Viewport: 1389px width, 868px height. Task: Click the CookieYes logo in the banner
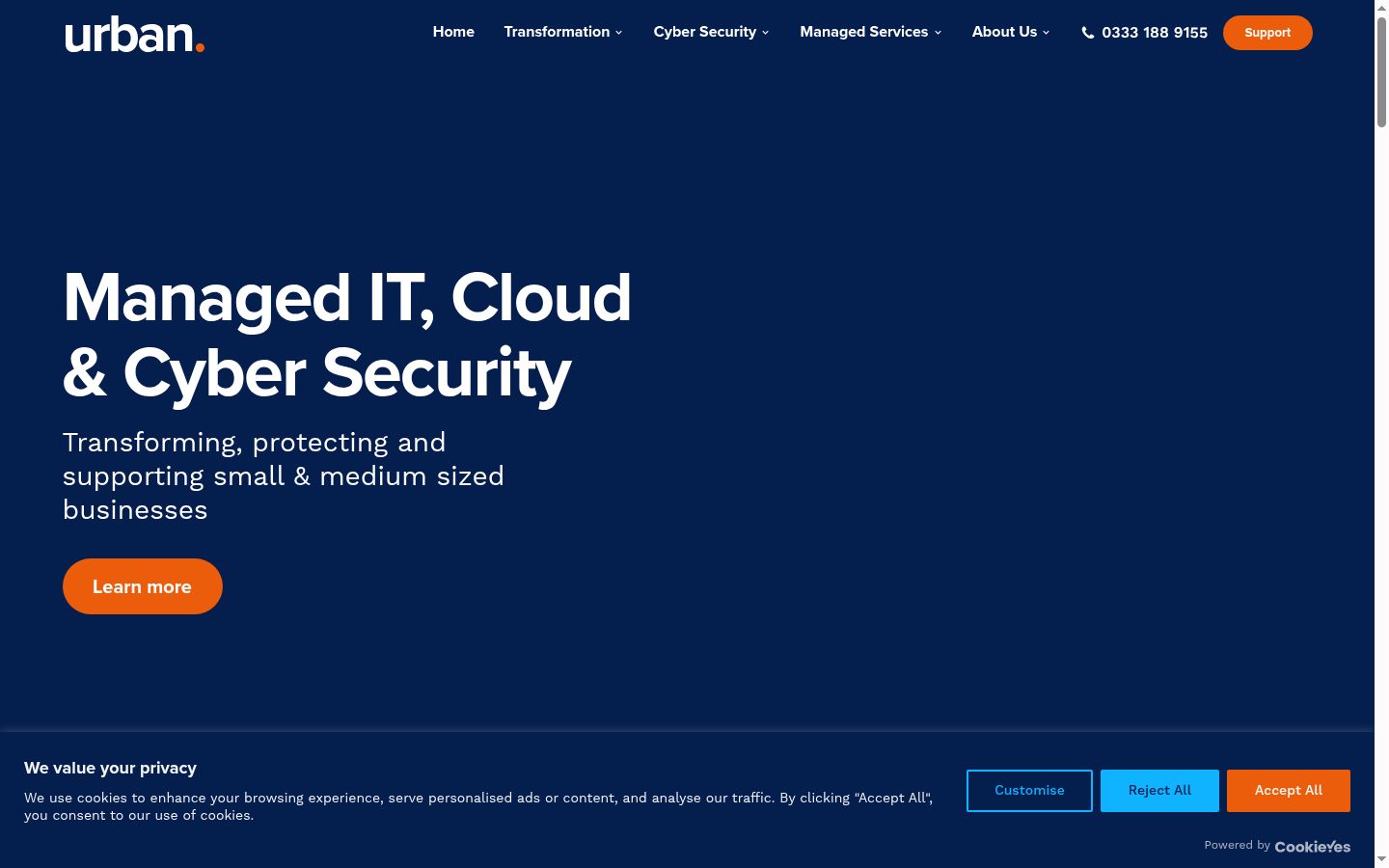click(1312, 846)
